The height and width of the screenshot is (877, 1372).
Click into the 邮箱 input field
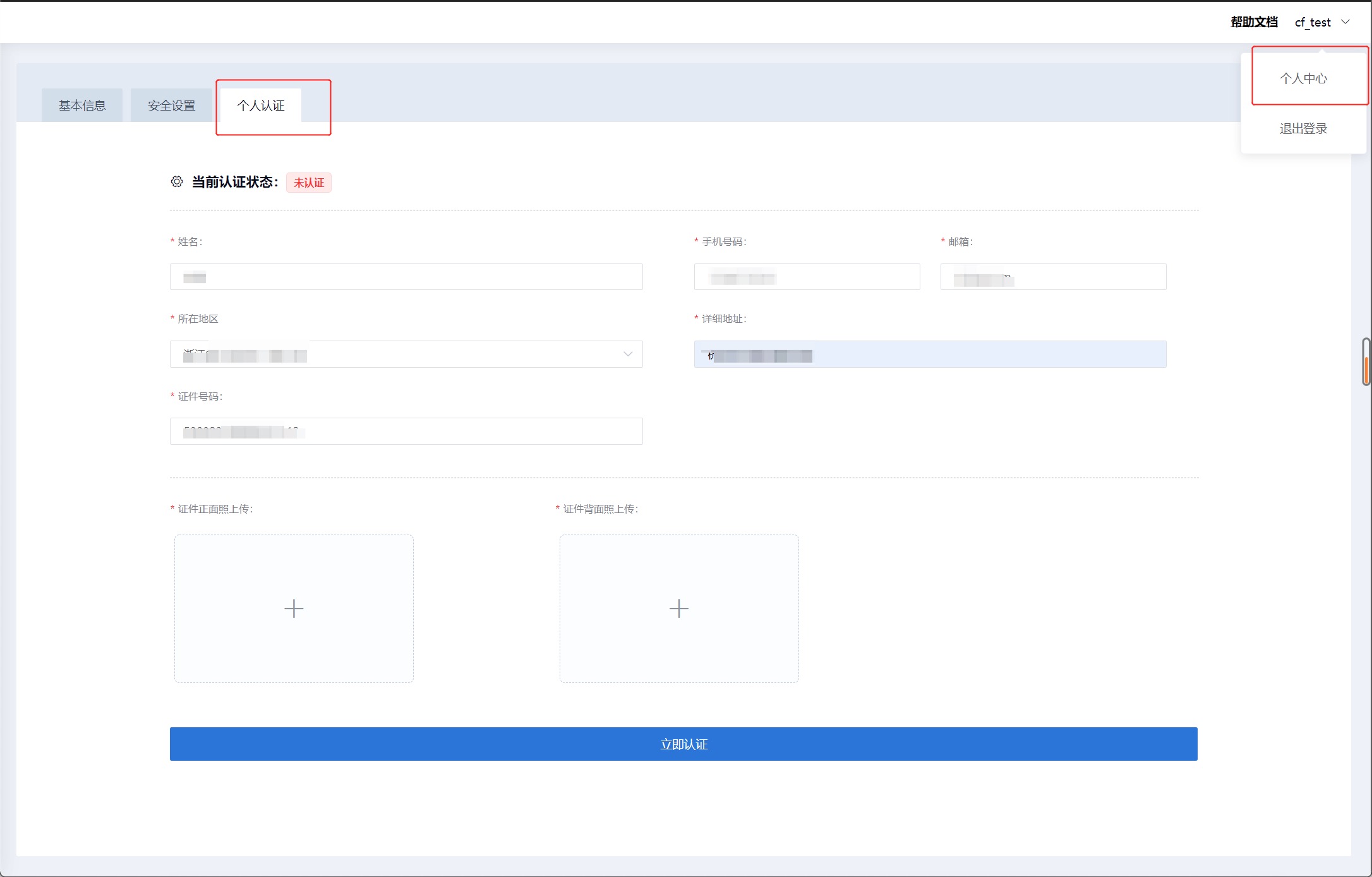(x=1053, y=277)
